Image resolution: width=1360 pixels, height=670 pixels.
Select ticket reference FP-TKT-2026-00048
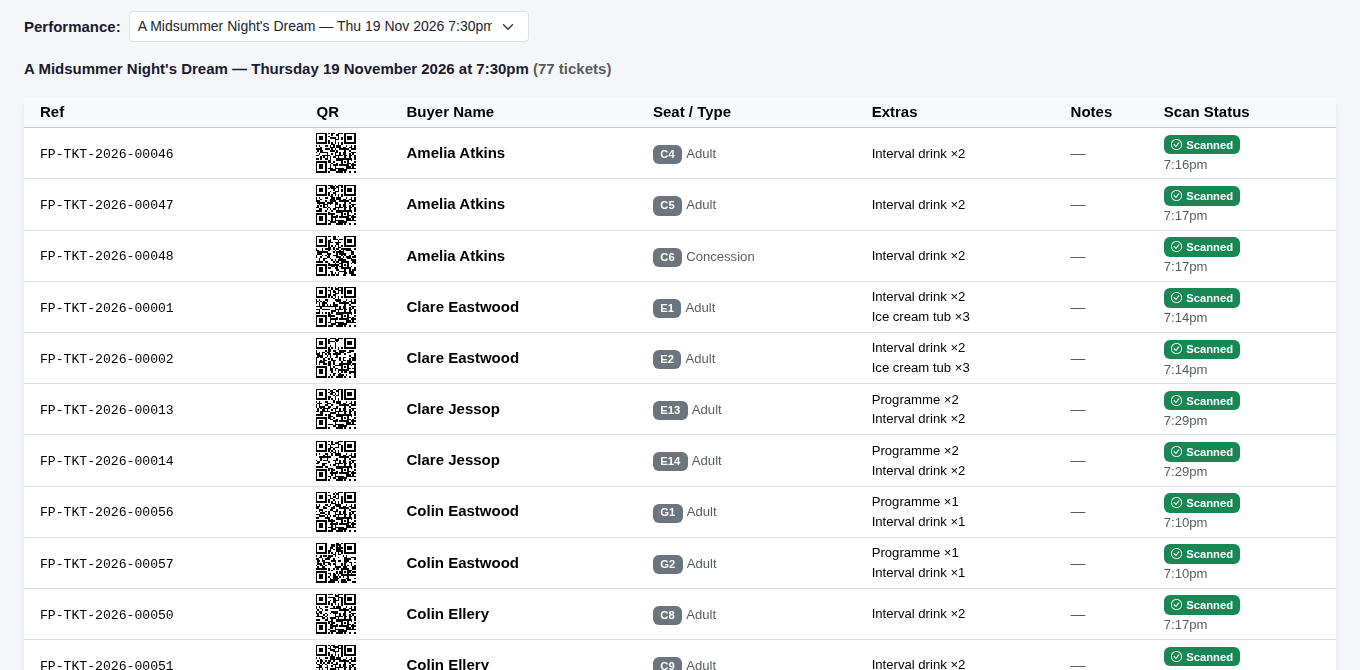point(107,257)
